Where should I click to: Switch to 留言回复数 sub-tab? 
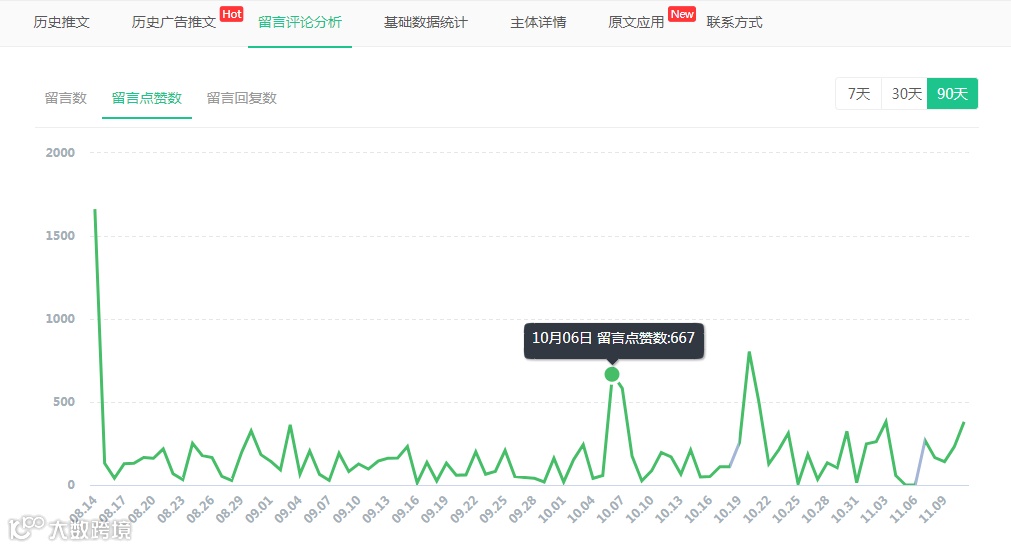[242, 98]
